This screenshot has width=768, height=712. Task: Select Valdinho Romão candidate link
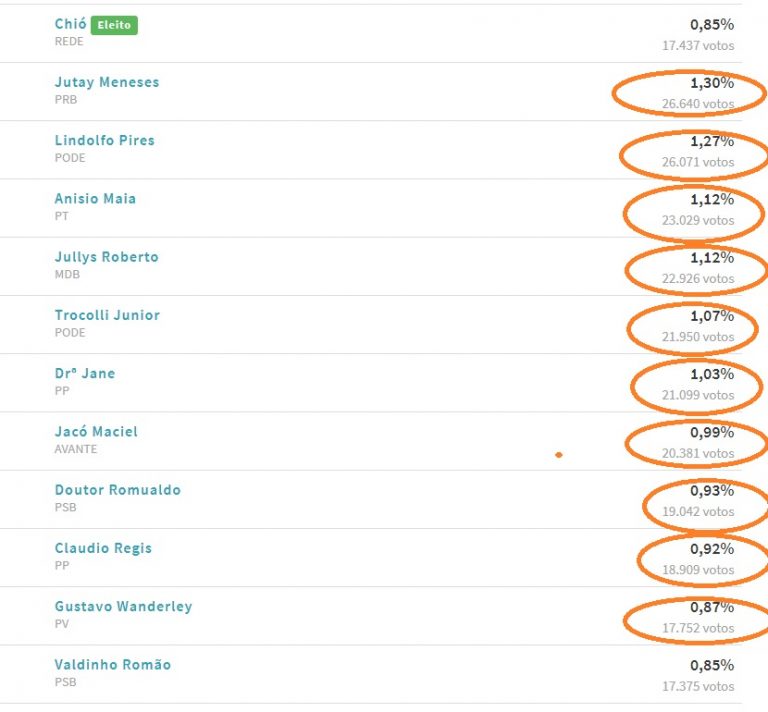[x=113, y=665]
